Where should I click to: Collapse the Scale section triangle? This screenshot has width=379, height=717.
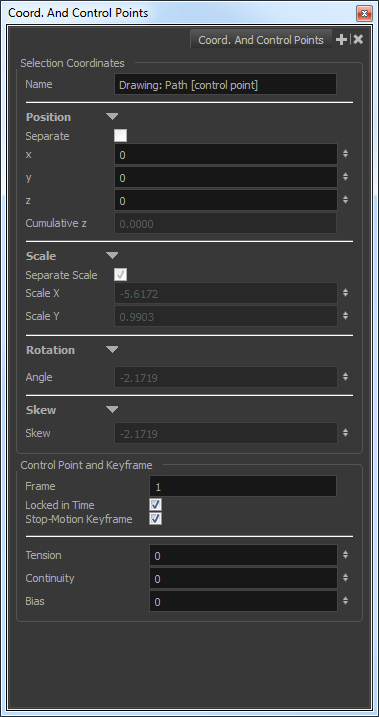click(112, 255)
